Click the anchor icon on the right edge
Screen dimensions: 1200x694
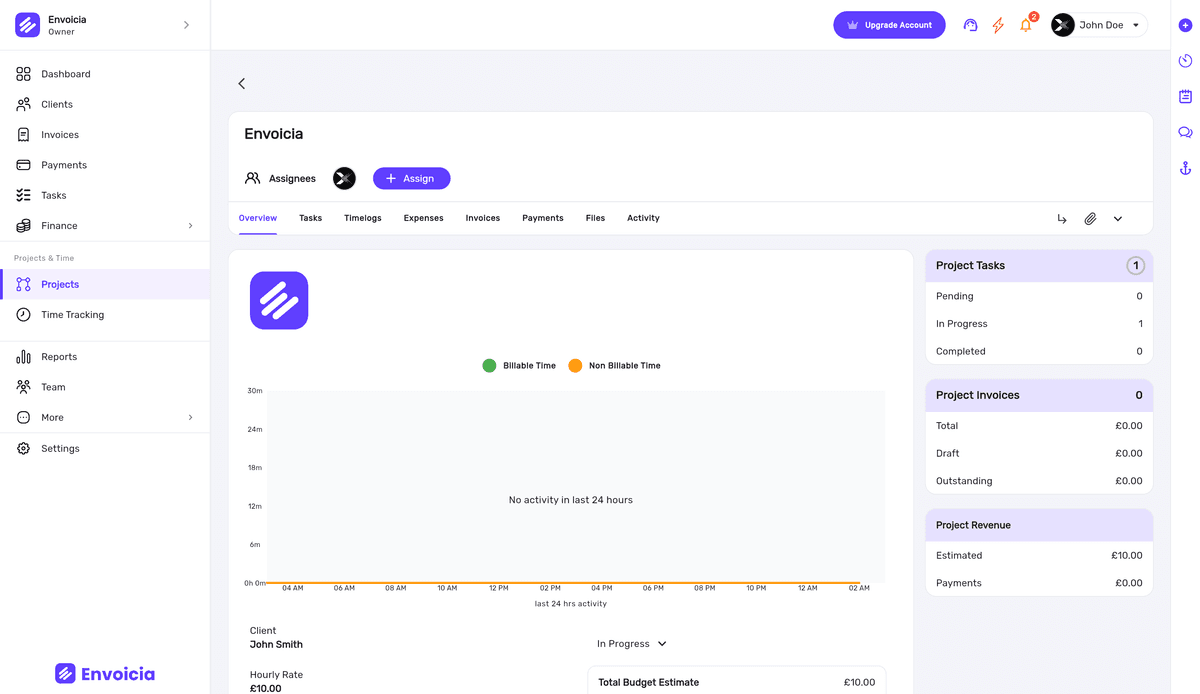[1185, 167]
